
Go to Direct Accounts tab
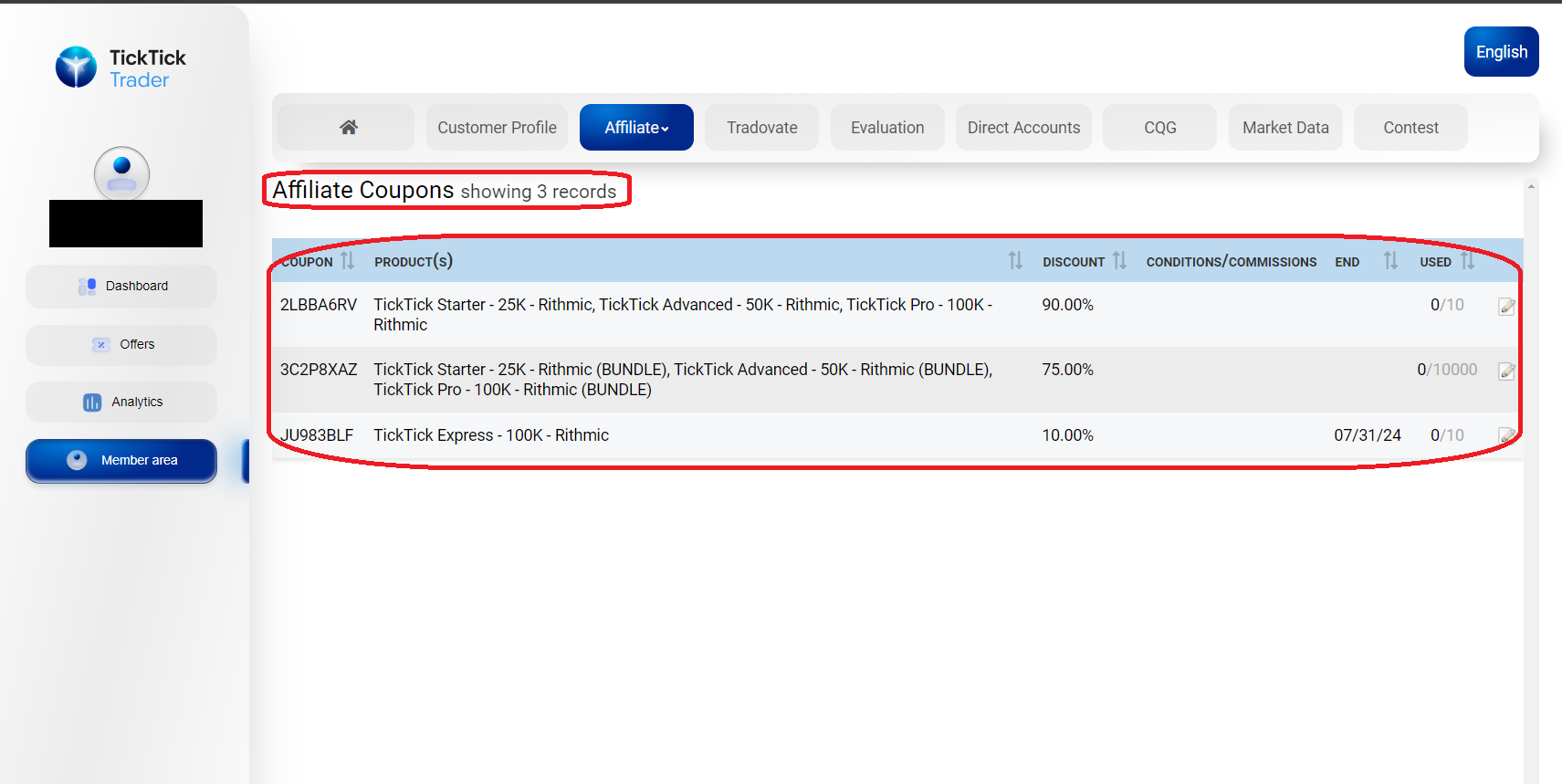[x=1023, y=127]
